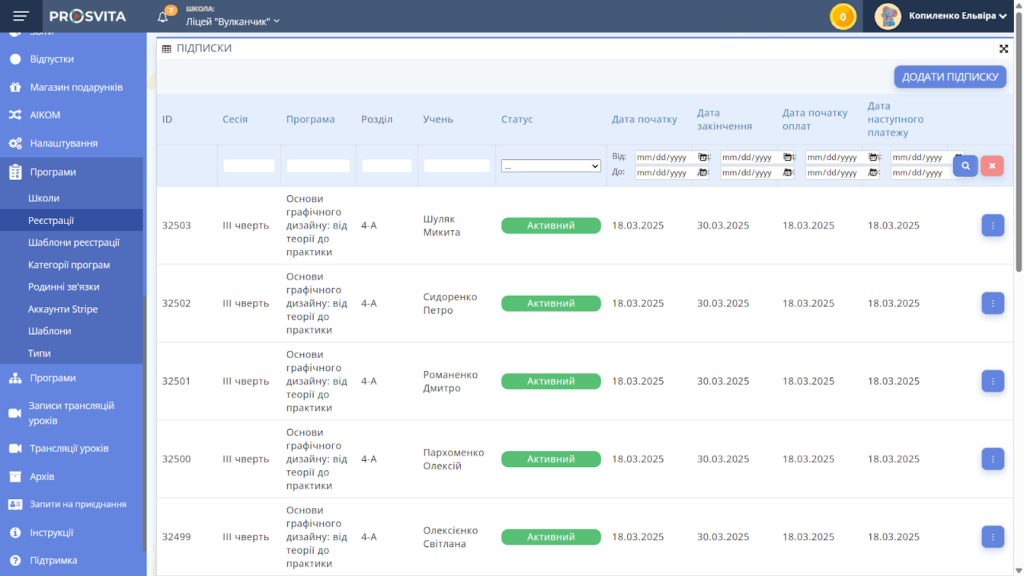
Task: Open the hamburger menu in top bar
Action: tap(21, 16)
